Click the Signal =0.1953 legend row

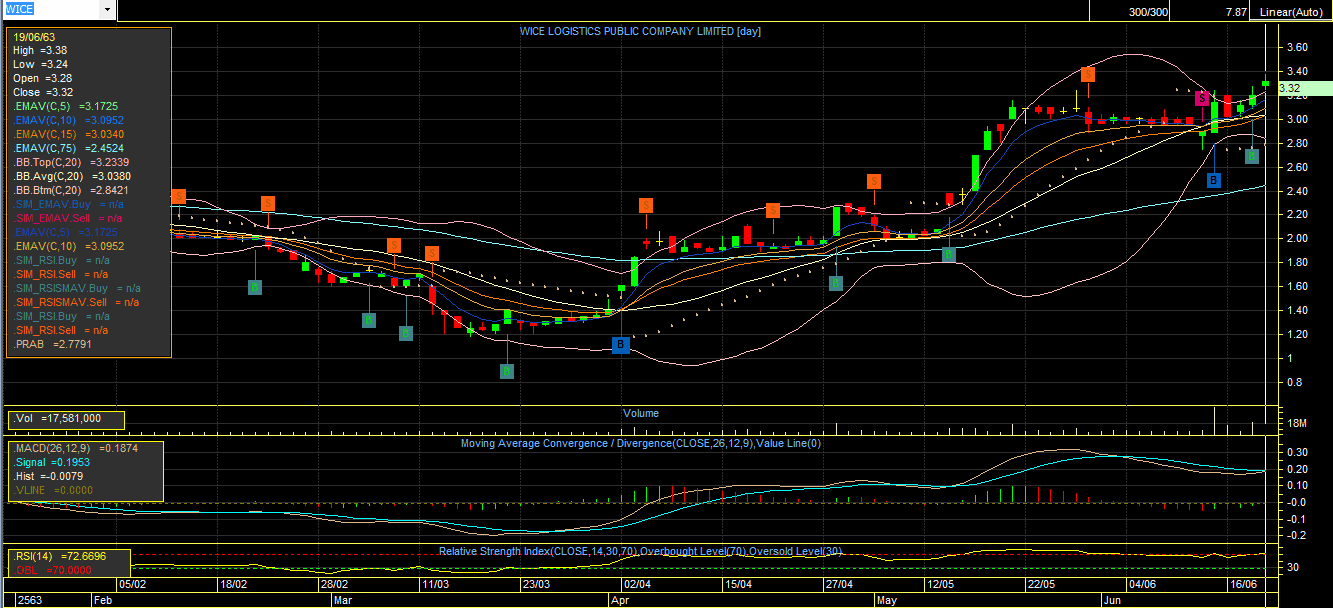[52, 463]
